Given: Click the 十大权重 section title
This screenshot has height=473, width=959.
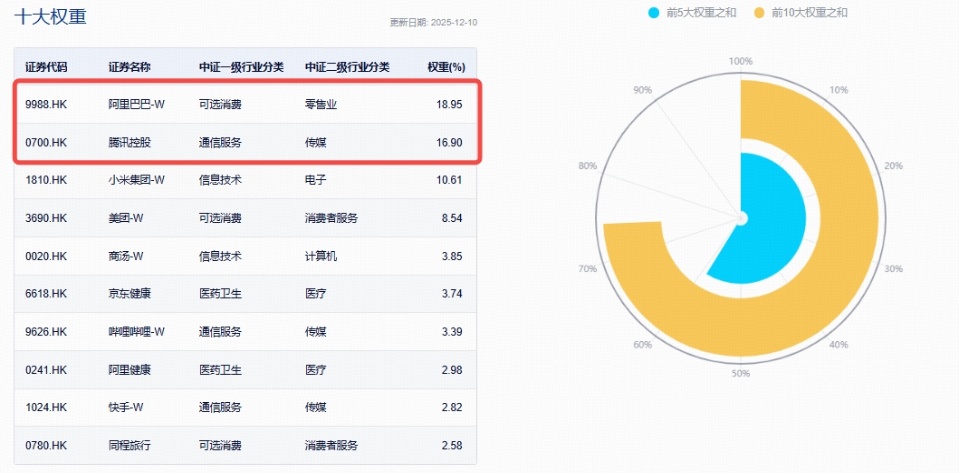Looking at the screenshot, I should point(50,17).
